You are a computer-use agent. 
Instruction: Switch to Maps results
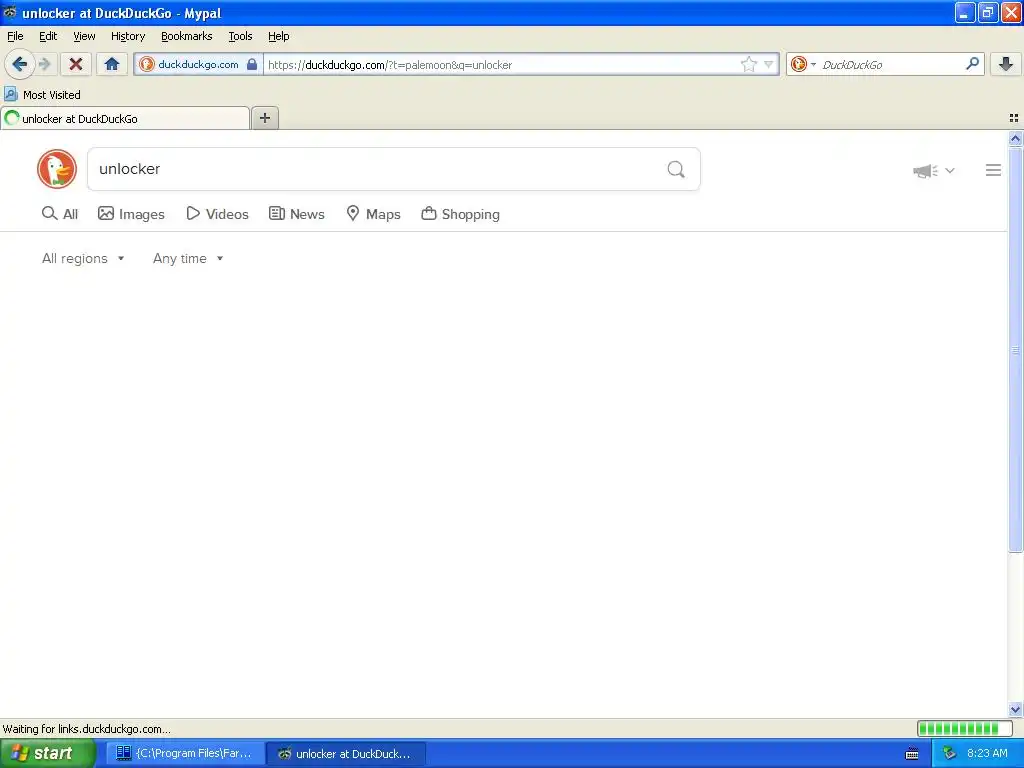click(x=374, y=214)
